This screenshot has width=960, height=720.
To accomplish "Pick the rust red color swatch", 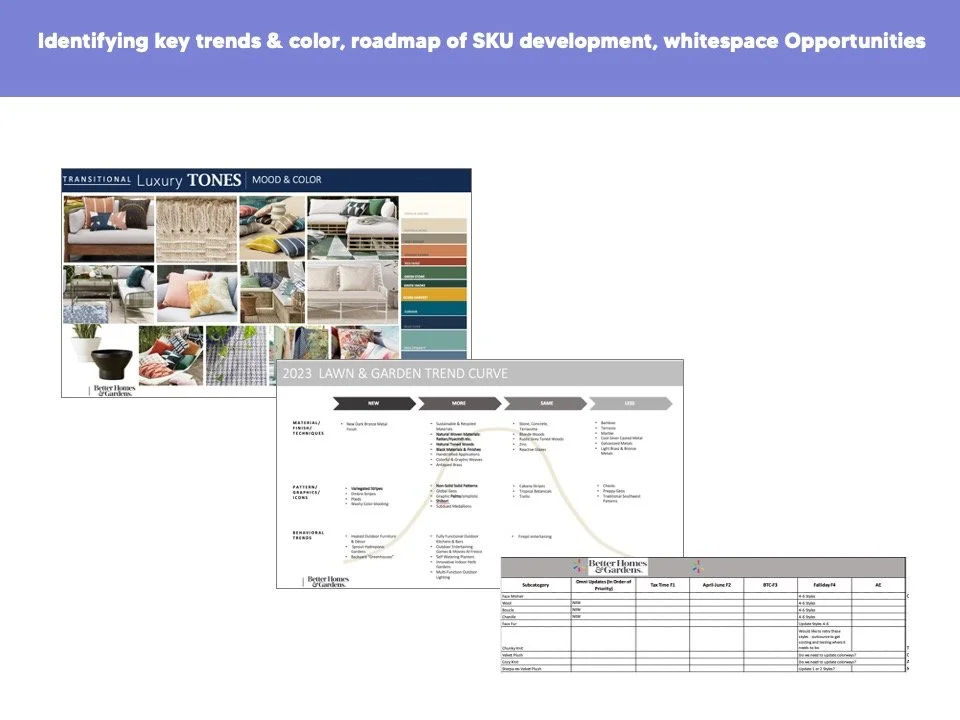I will (434, 261).
